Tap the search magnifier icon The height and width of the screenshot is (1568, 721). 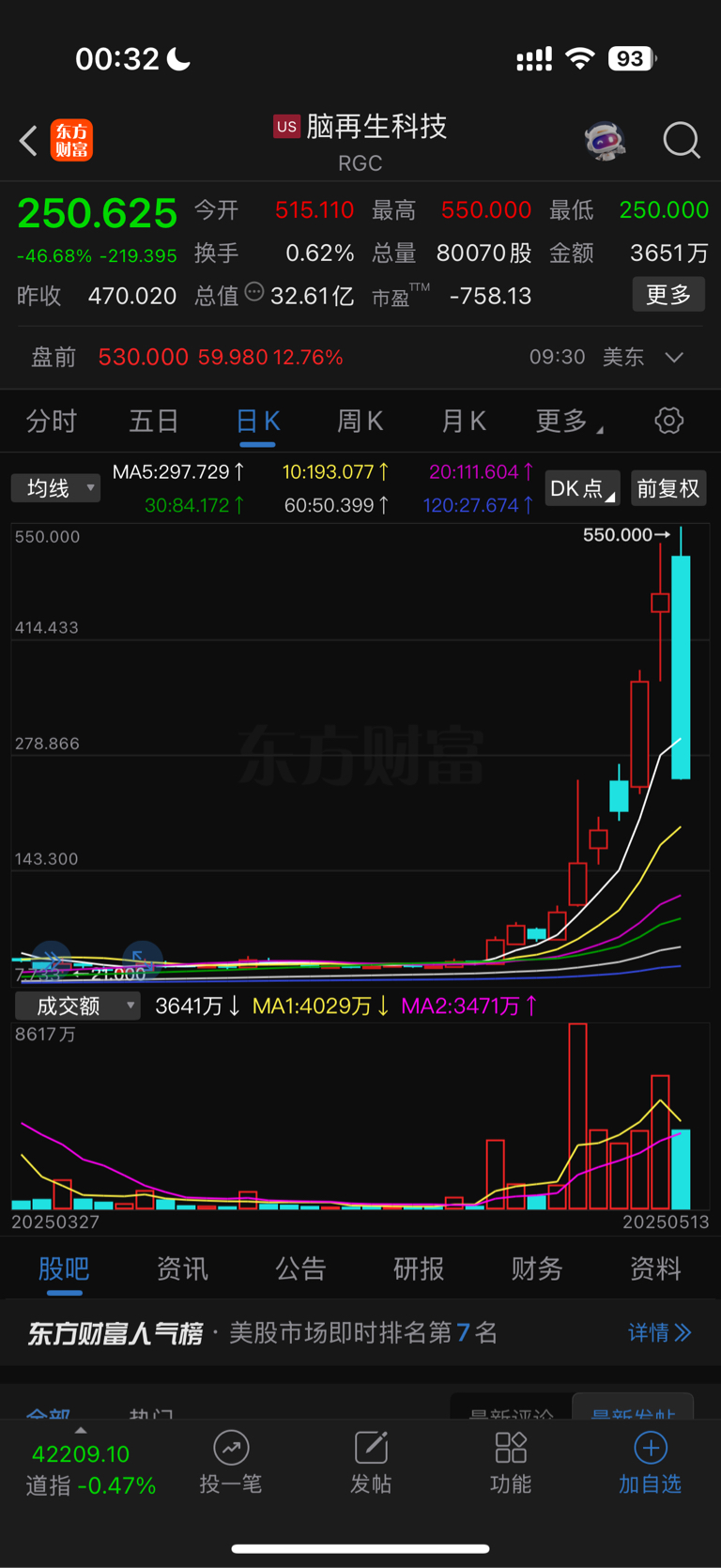click(682, 141)
